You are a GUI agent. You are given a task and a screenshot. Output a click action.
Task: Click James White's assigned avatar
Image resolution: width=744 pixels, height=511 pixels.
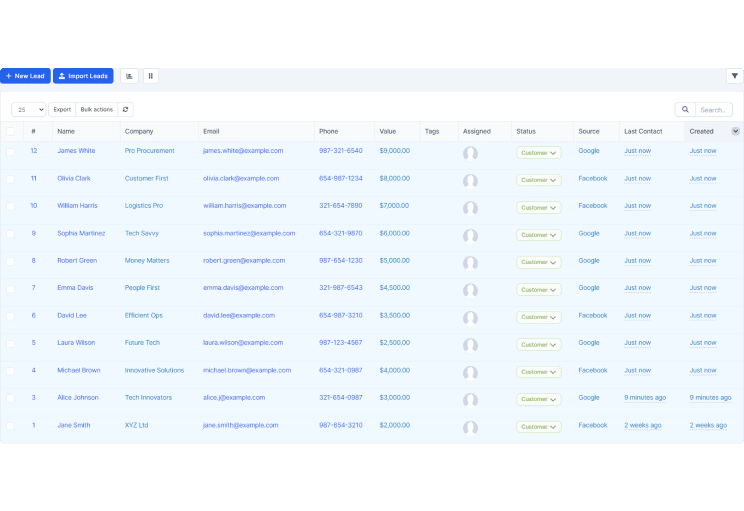[470, 153]
